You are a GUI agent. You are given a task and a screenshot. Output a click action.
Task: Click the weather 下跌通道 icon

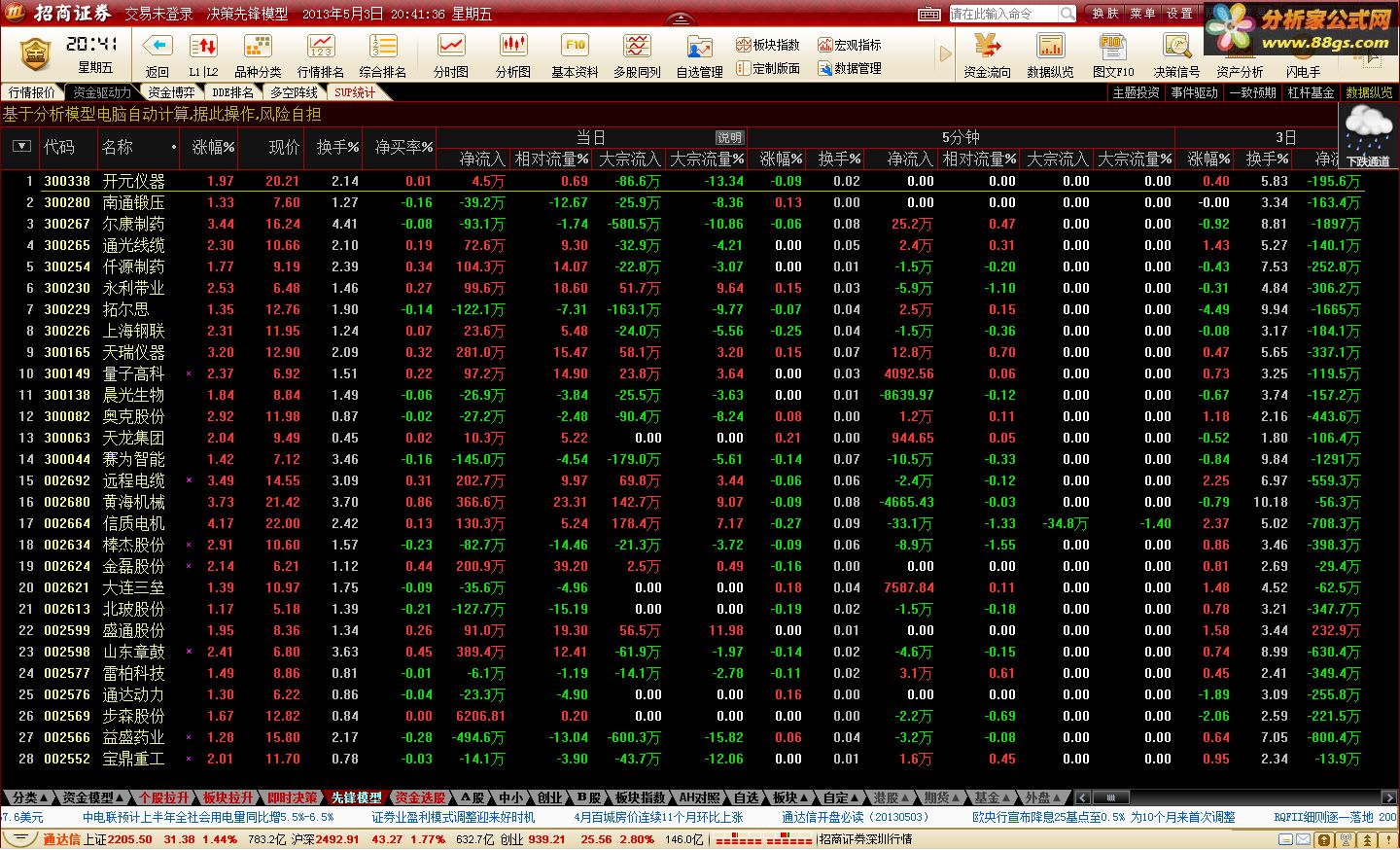pos(1368,135)
